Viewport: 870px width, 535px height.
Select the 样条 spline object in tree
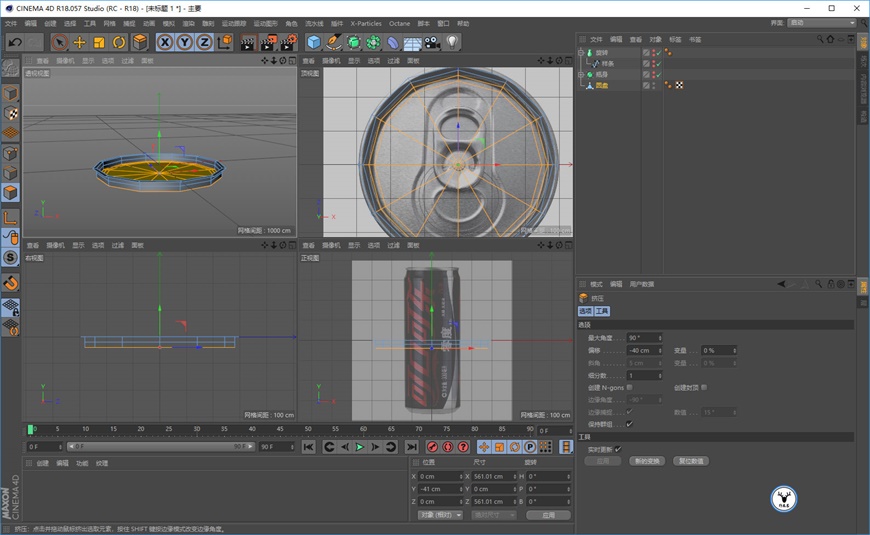click(x=608, y=64)
